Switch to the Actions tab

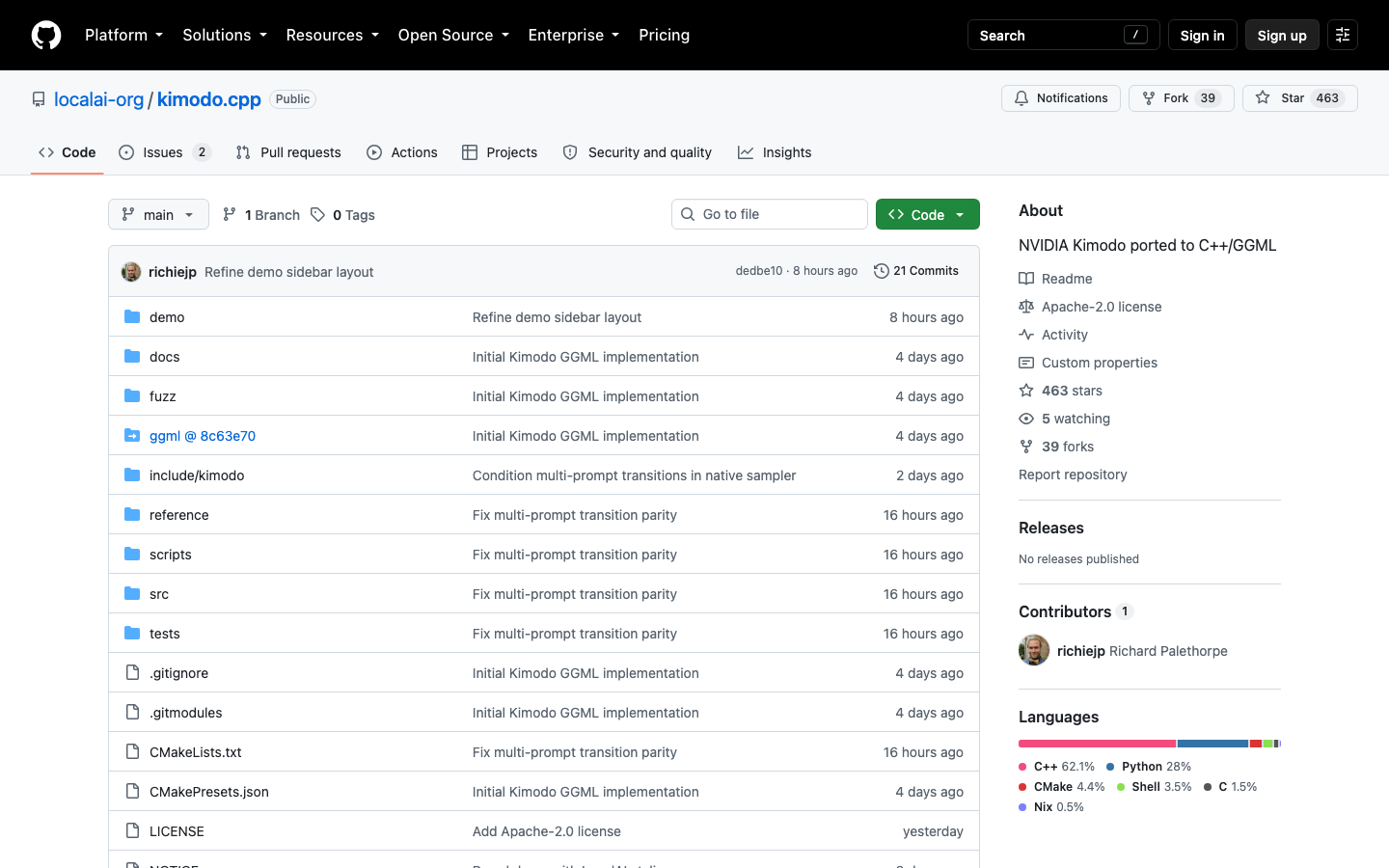pos(402,152)
